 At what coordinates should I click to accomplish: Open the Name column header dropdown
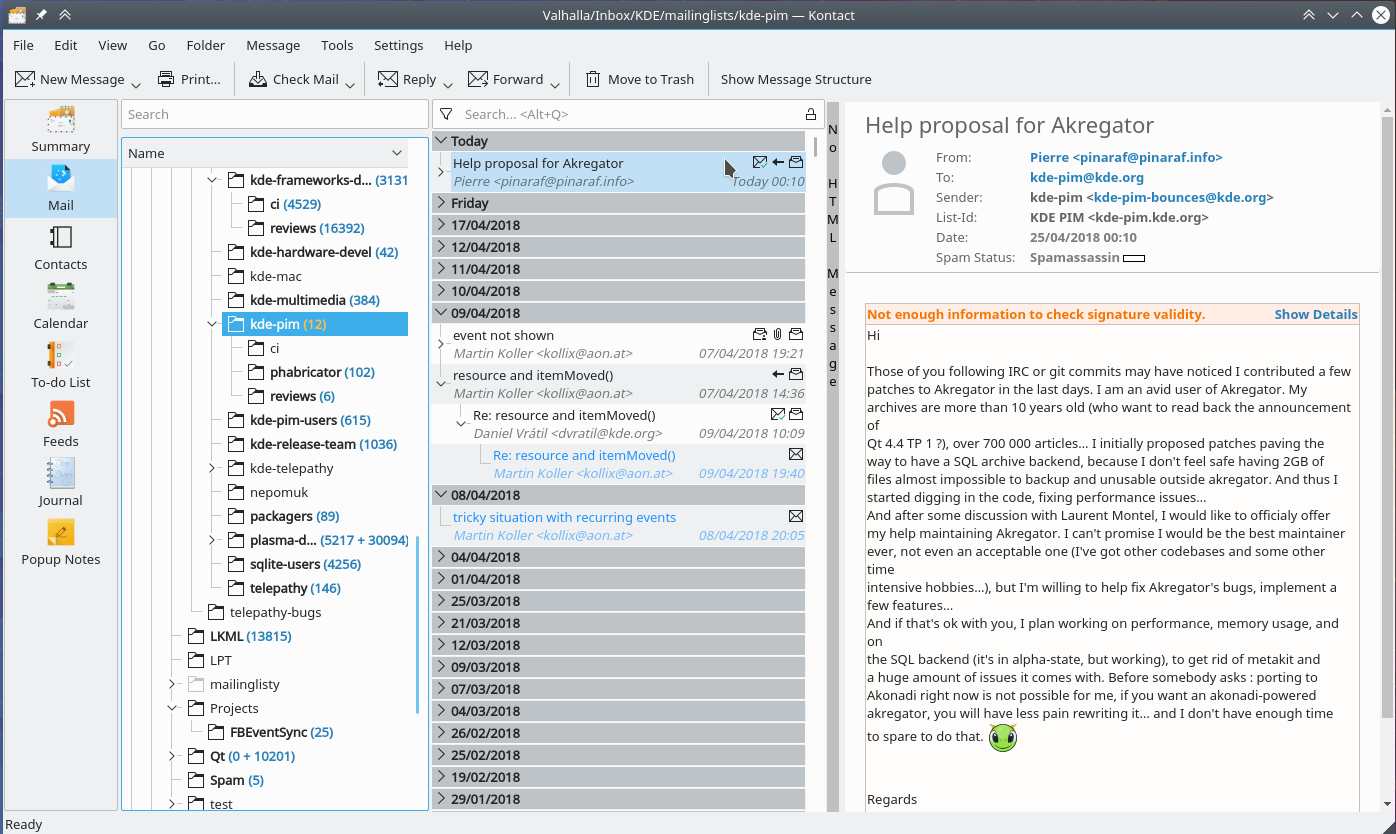[398, 153]
